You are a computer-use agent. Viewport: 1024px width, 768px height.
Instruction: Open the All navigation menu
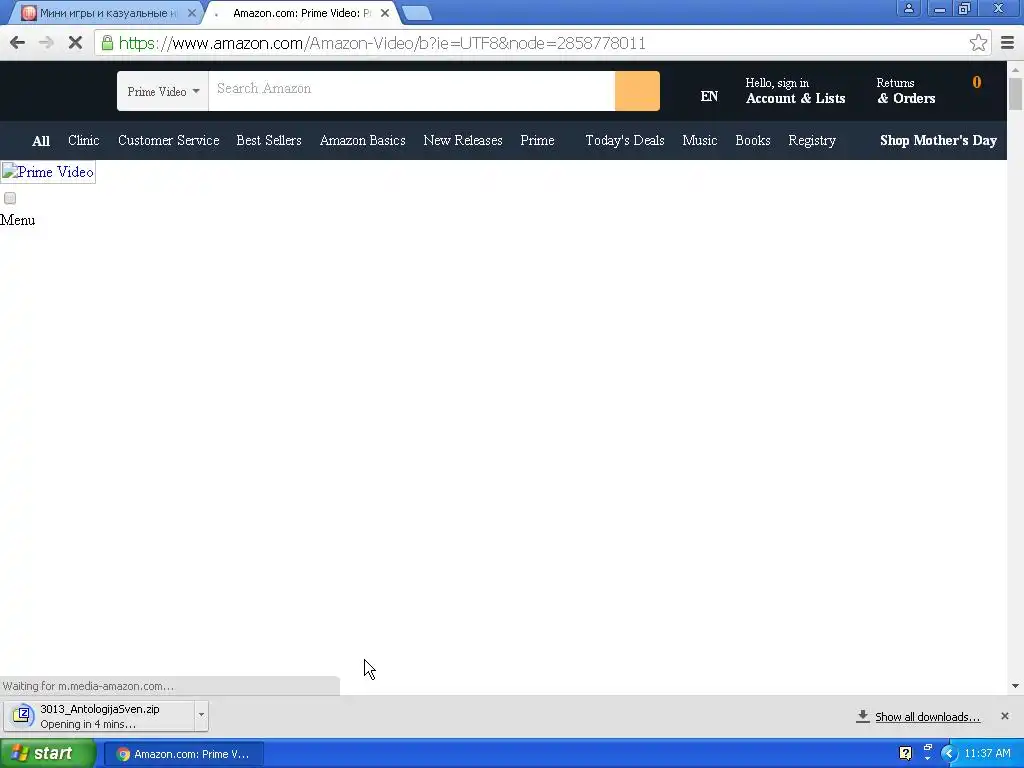[41, 140]
